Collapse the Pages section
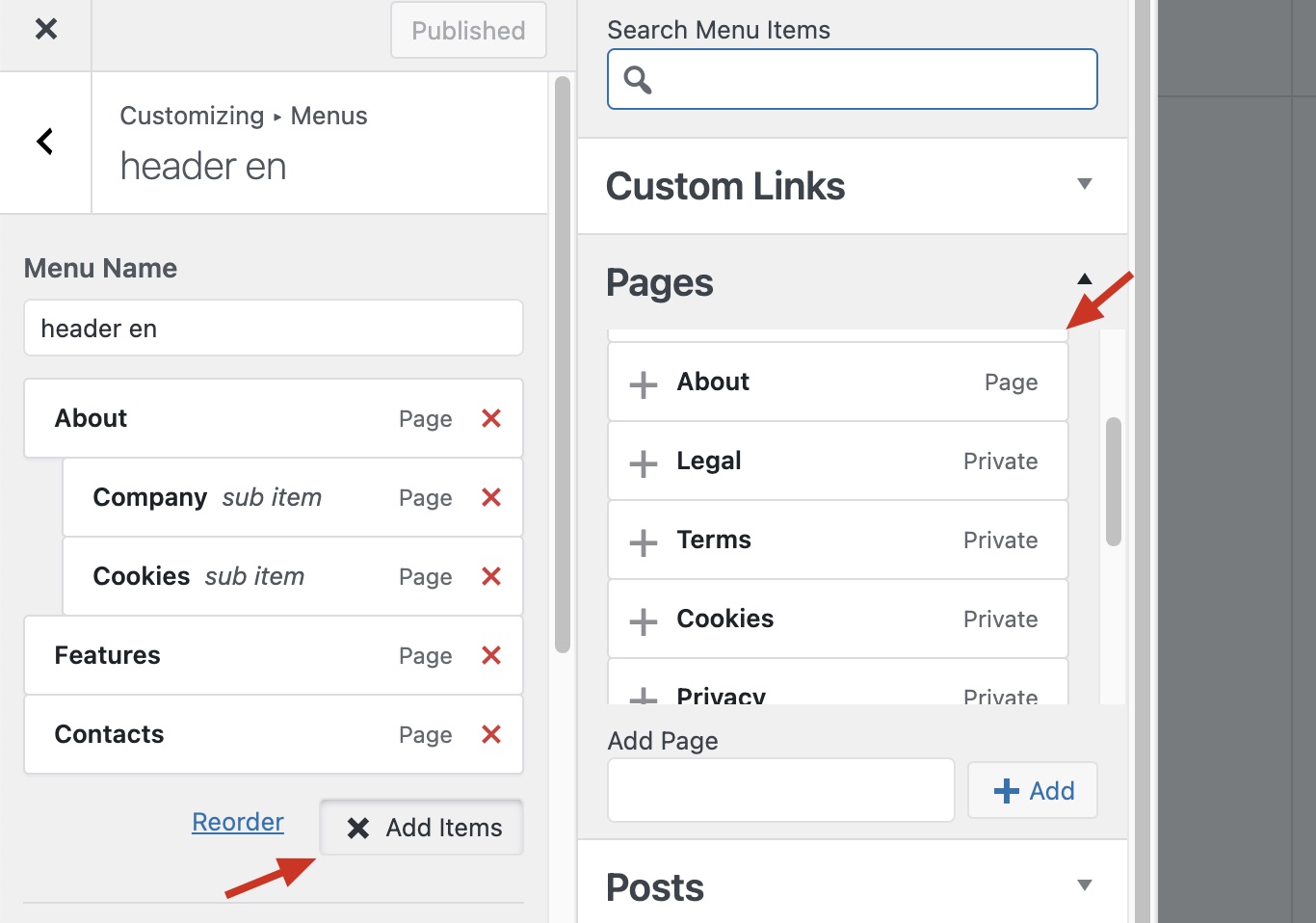Image resolution: width=1316 pixels, height=923 pixels. [1084, 279]
